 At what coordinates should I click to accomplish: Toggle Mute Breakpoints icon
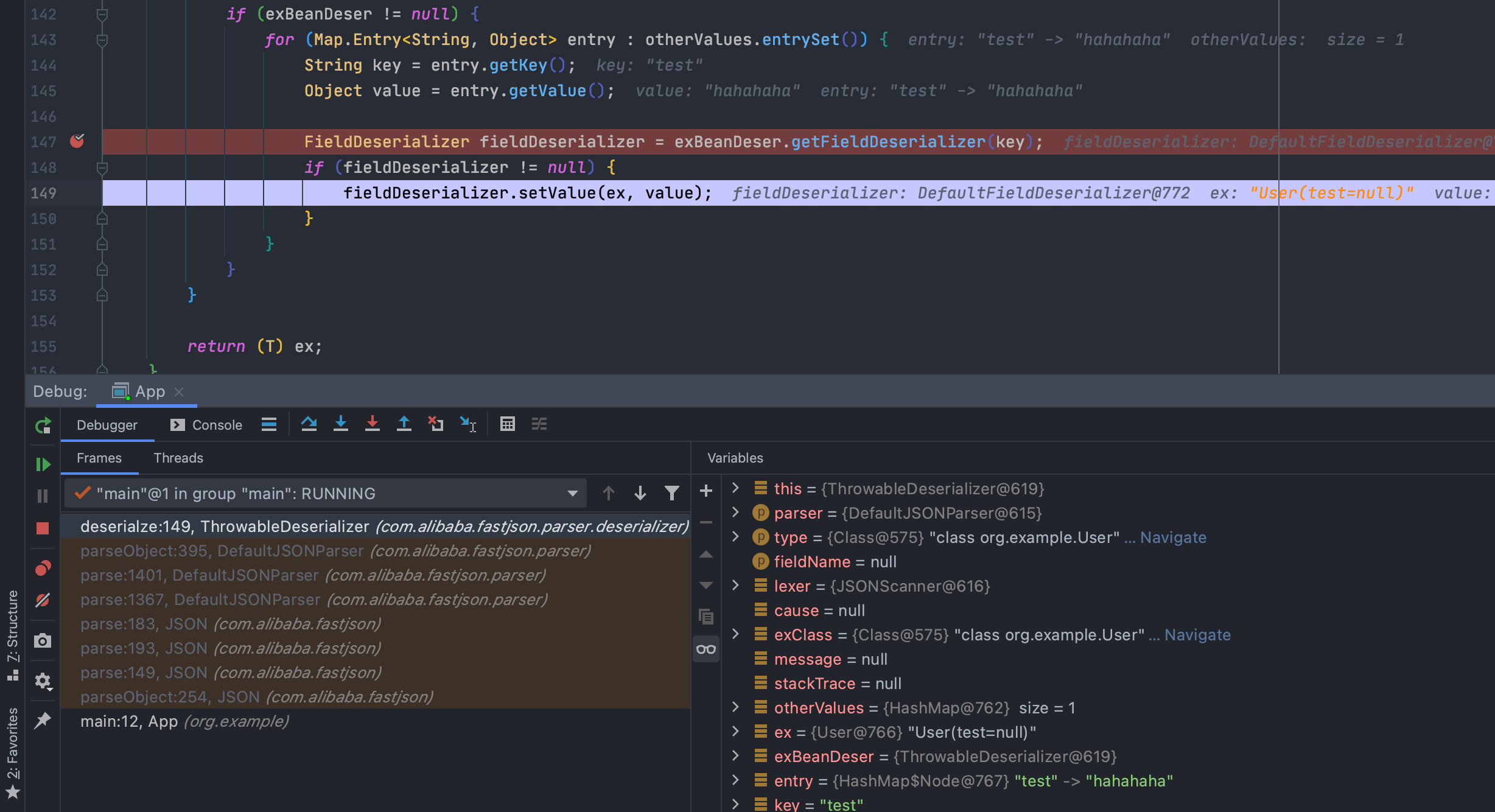point(43,600)
